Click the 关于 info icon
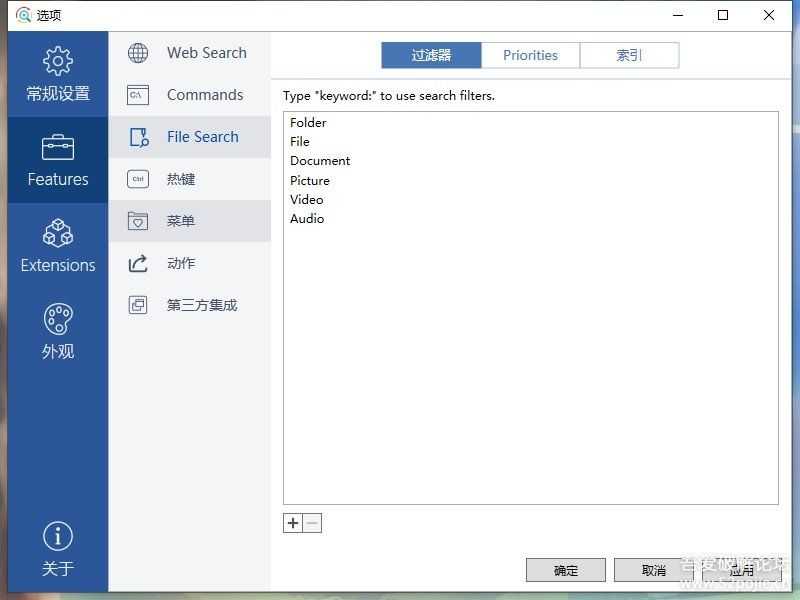This screenshot has width=800, height=600. coord(58,537)
